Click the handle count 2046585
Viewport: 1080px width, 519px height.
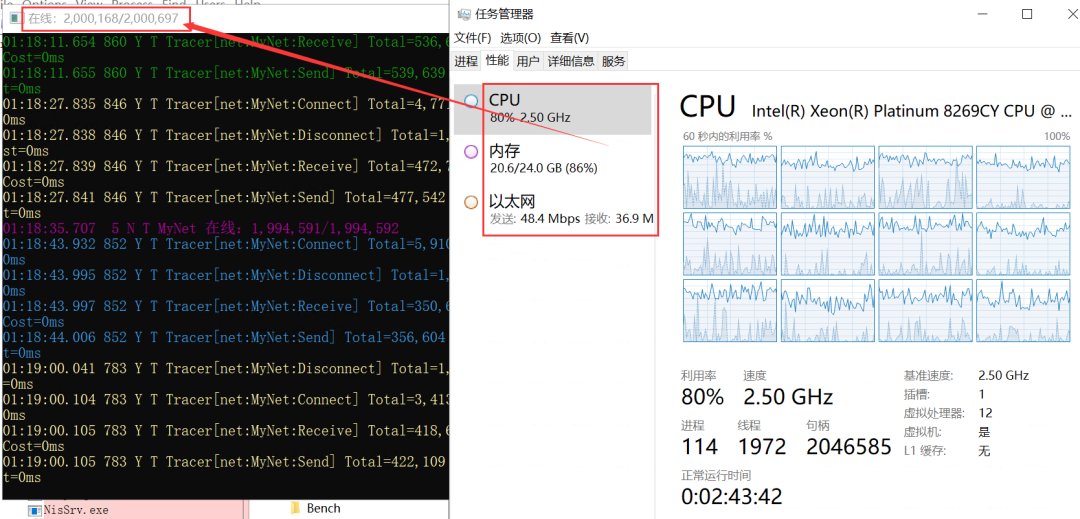[x=849, y=447]
